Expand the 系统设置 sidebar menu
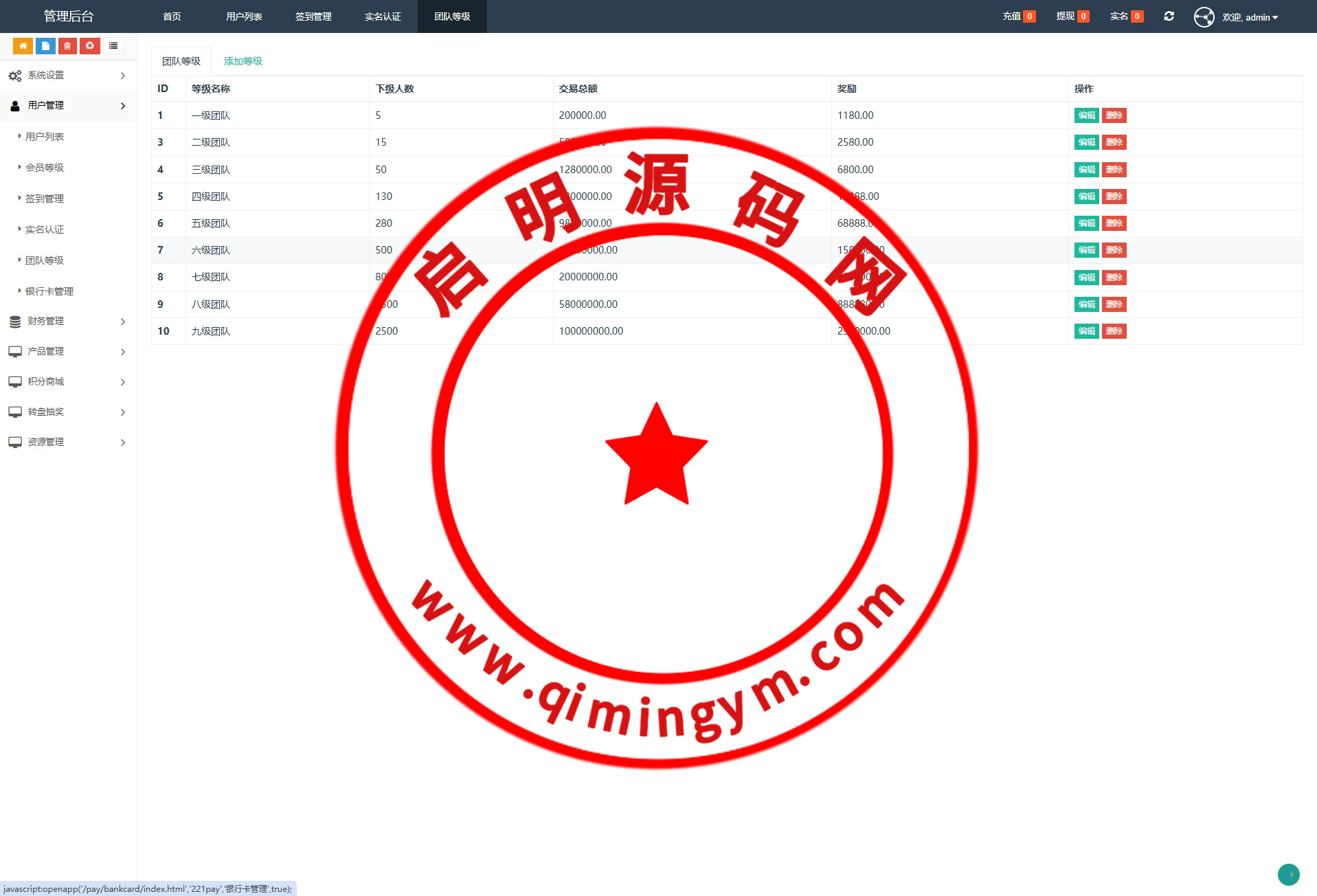Screen dimensions: 1317x896 coord(68,76)
